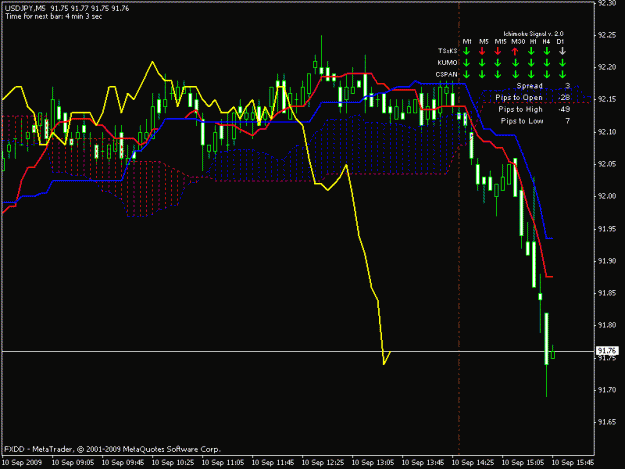Click the TSxKS row label

click(x=447, y=51)
